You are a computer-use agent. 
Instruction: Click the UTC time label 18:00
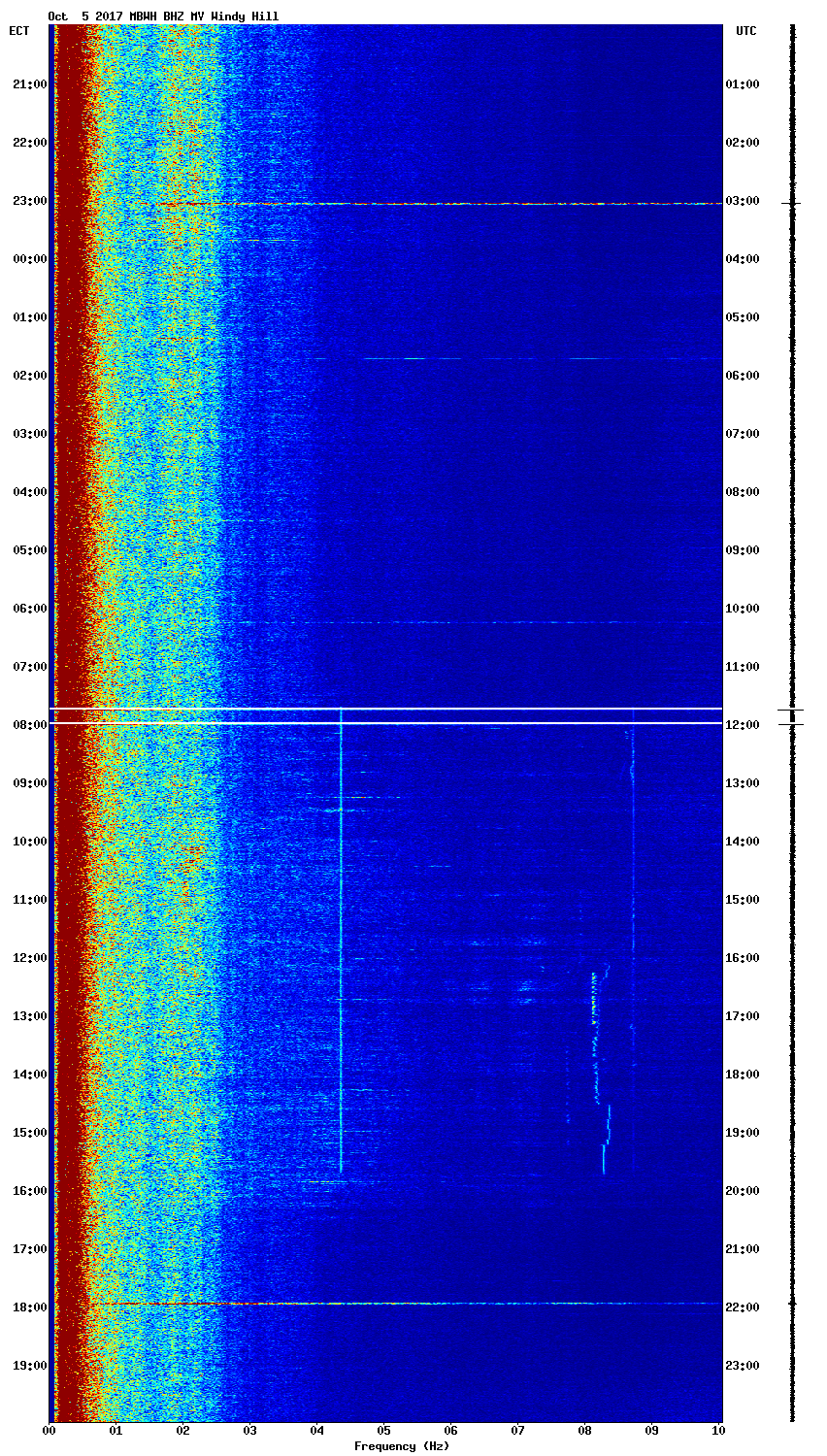pyautogui.click(x=743, y=1075)
